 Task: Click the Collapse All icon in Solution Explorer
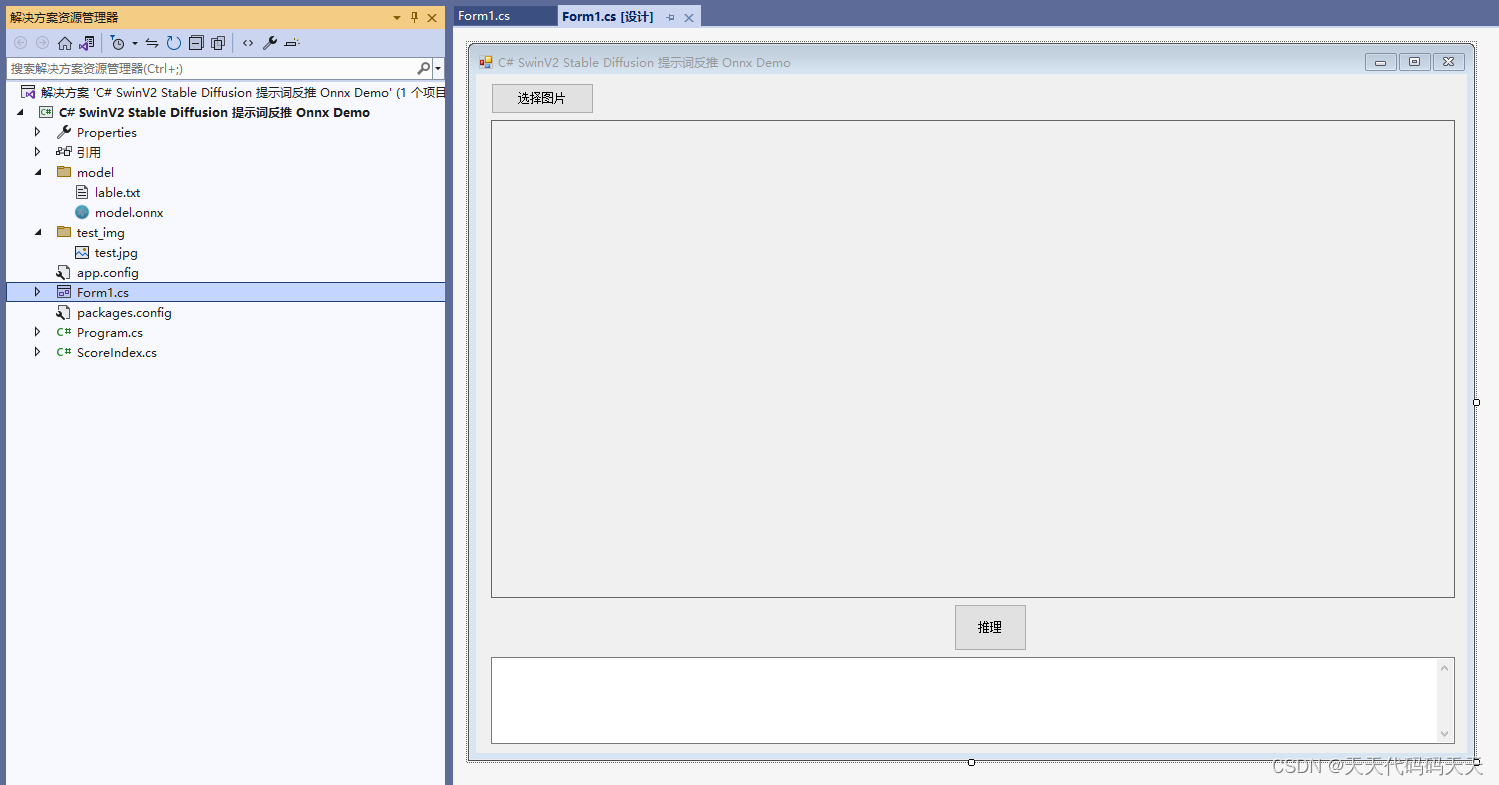pyautogui.click(x=196, y=43)
